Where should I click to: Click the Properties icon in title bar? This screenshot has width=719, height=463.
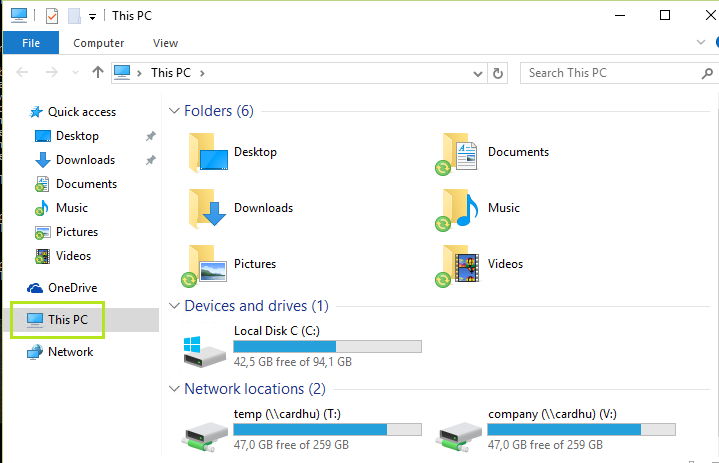(x=51, y=16)
